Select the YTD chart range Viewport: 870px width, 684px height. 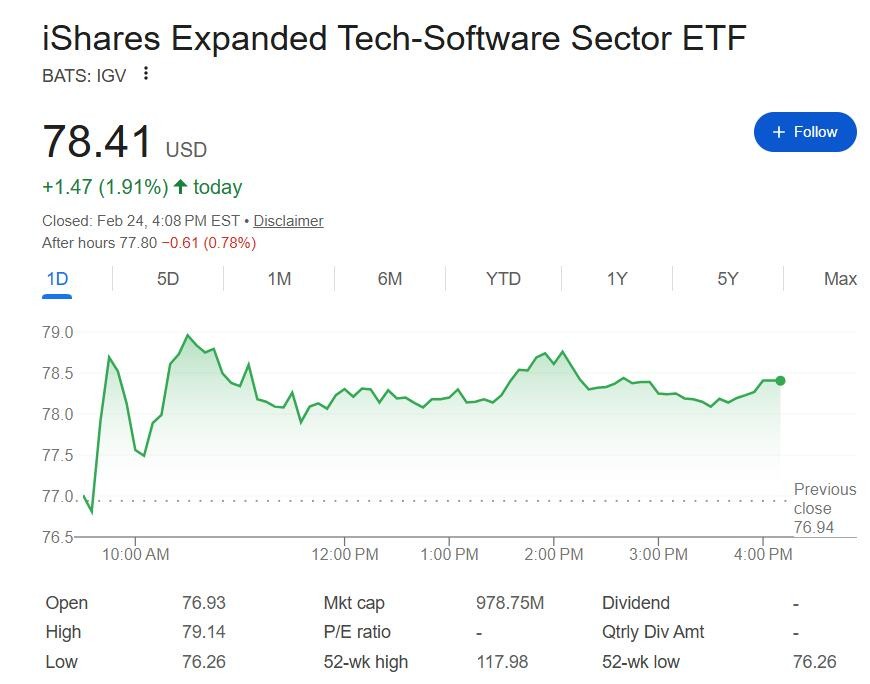click(503, 279)
